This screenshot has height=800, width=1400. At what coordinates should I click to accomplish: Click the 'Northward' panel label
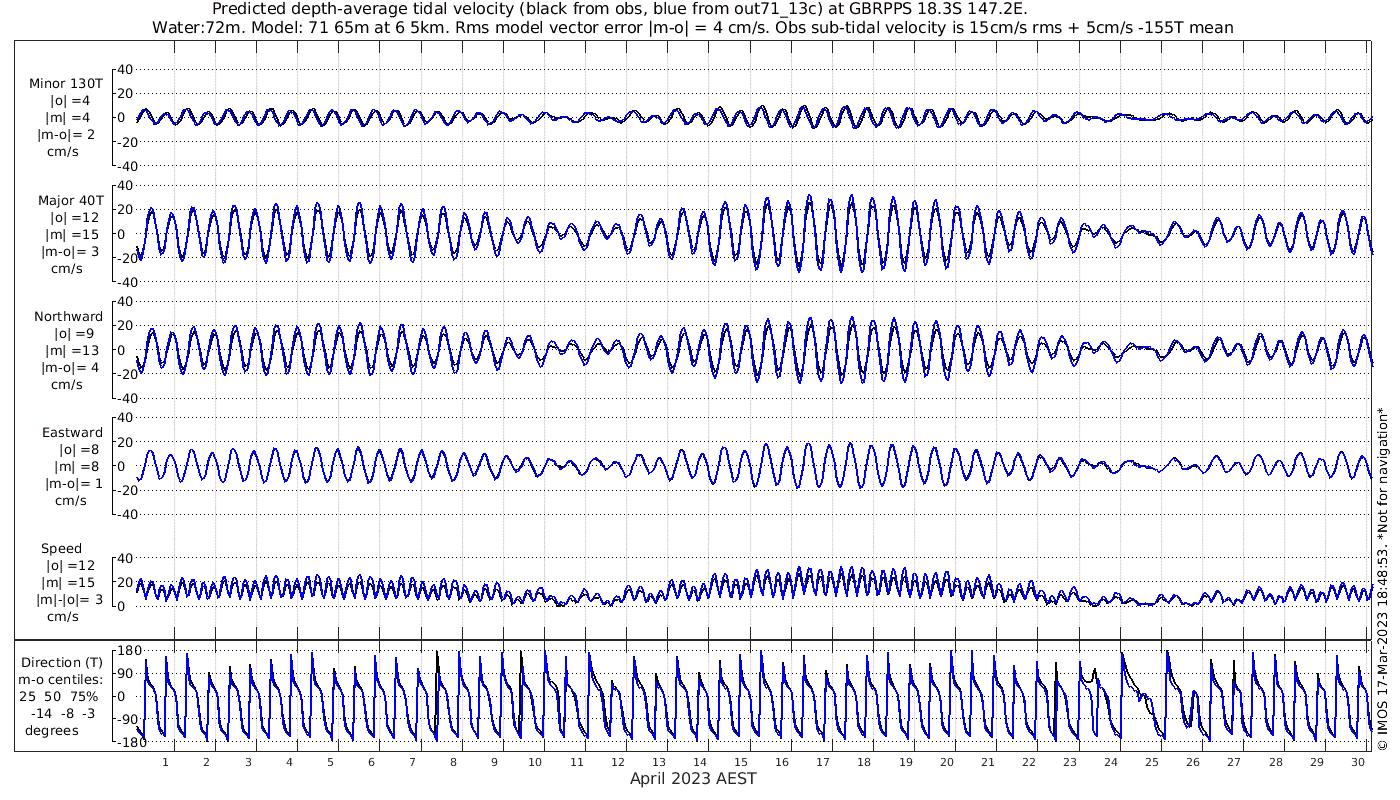pyautogui.click(x=68, y=316)
